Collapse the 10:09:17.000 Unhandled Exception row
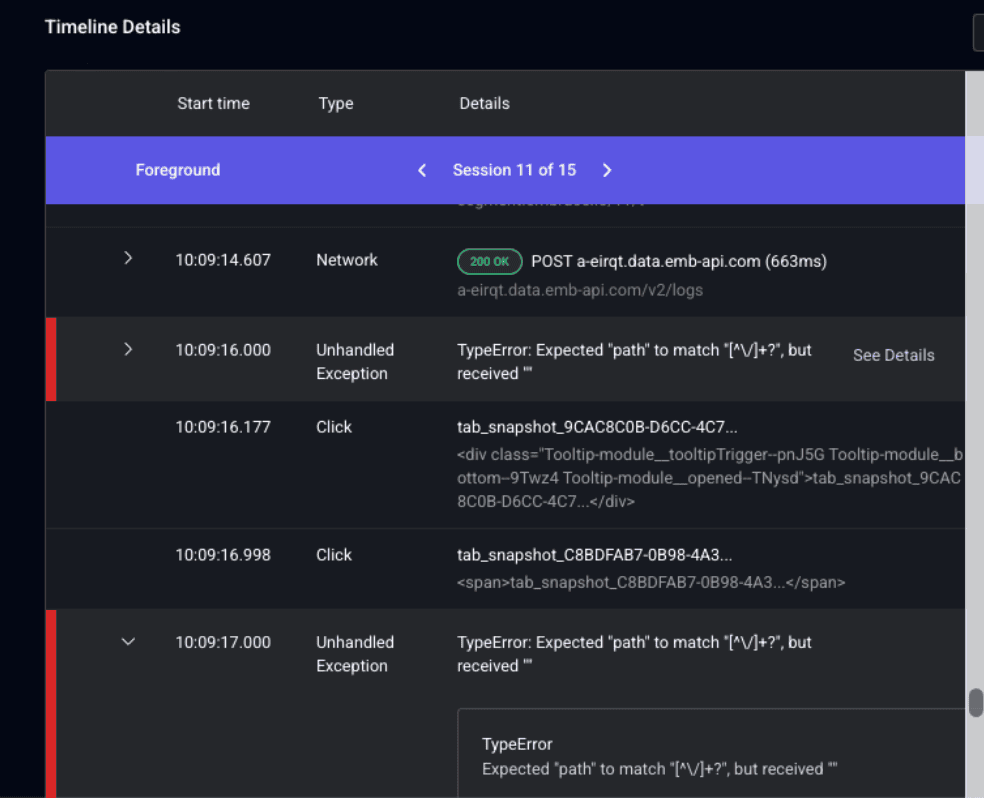 [128, 642]
